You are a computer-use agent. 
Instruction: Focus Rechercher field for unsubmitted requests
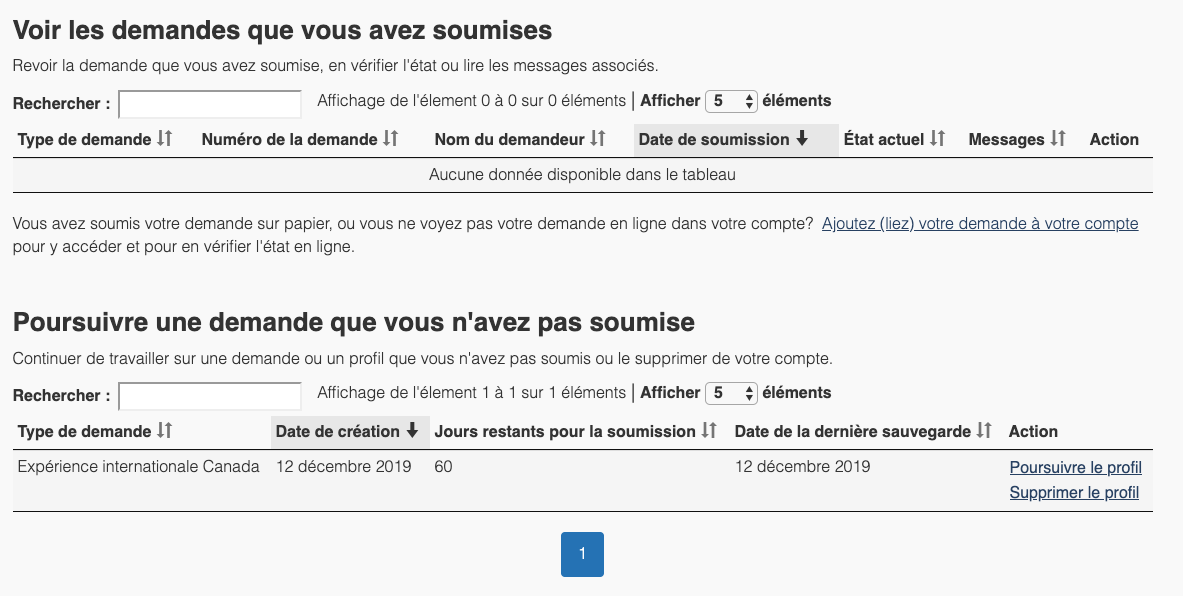click(210, 396)
